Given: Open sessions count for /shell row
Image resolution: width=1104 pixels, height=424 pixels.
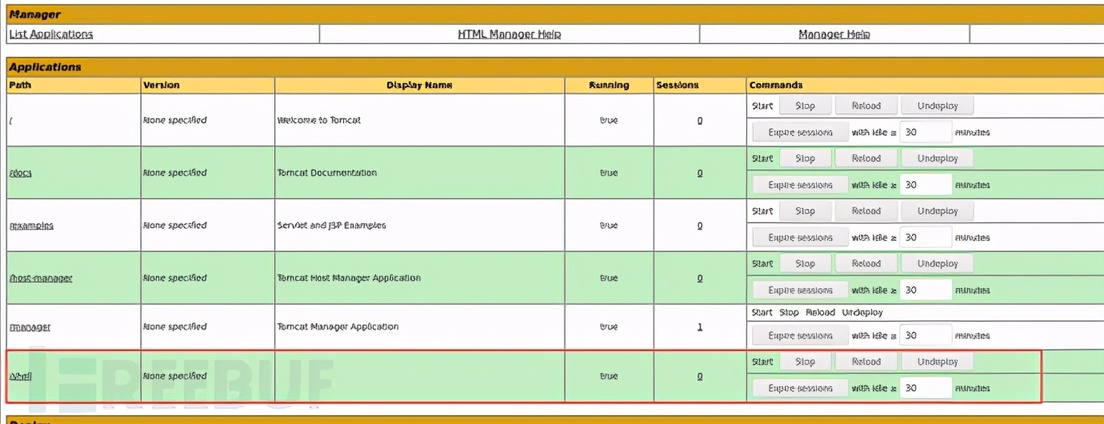Looking at the screenshot, I should (700, 377).
